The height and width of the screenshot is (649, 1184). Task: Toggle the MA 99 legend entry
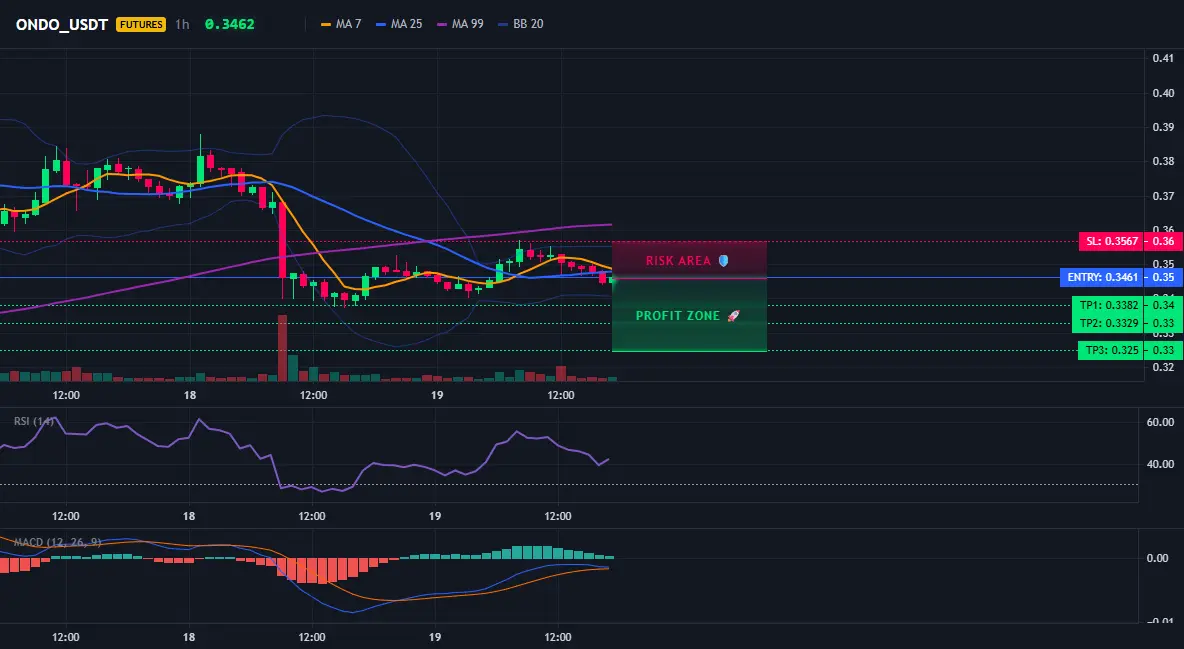[461, 24]
